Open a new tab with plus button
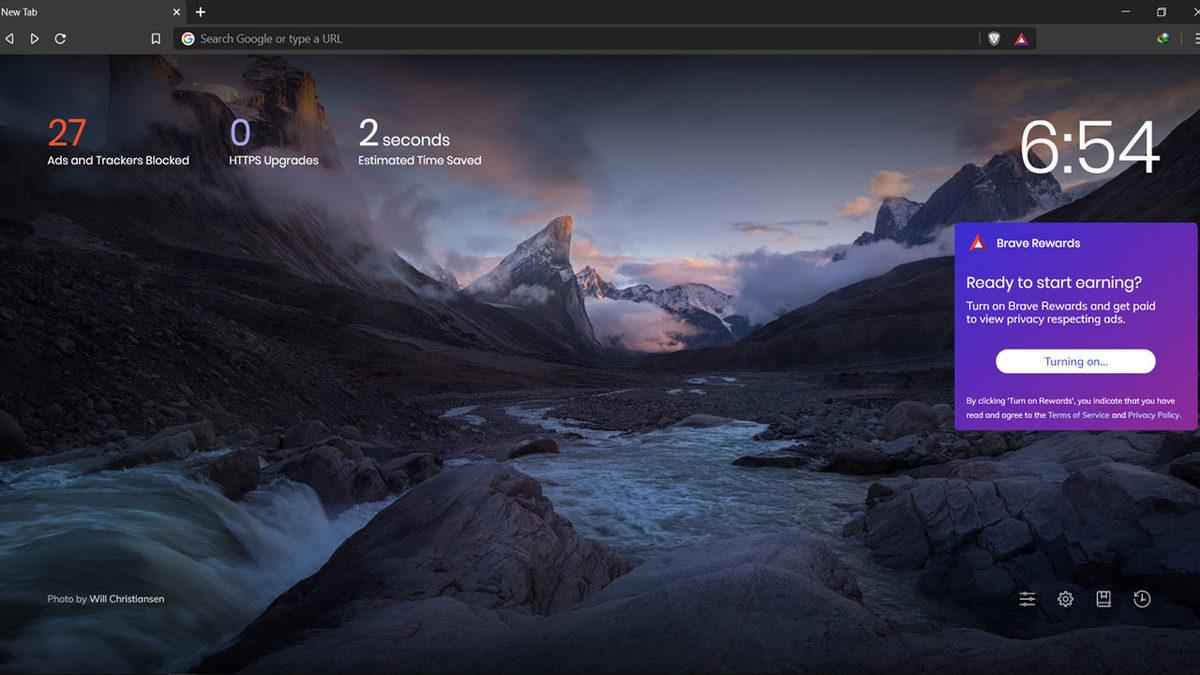The width and height of the screenshot is (1200, 675). [x=200, y=12]
